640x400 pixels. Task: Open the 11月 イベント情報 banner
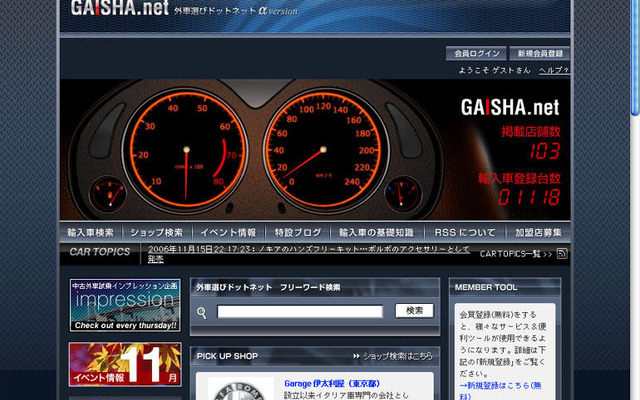click(x=125, y=364)
